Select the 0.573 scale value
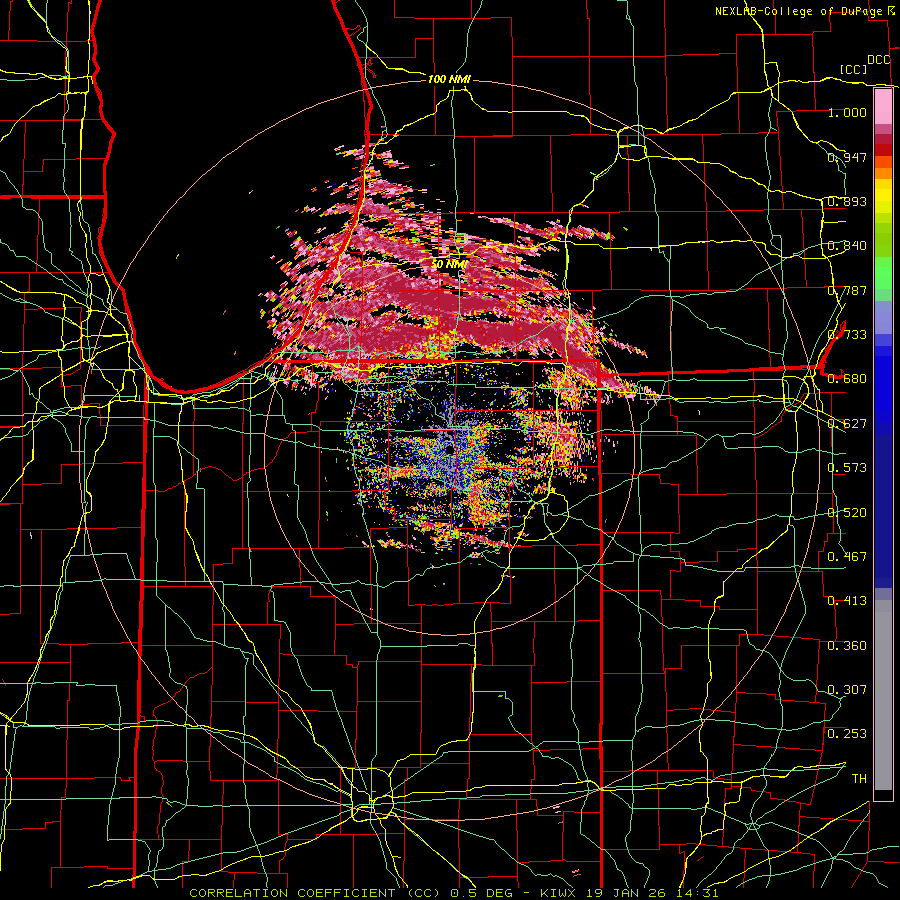Image resolution: width=900 pixels, height=900 pixels. coord(847,468)
